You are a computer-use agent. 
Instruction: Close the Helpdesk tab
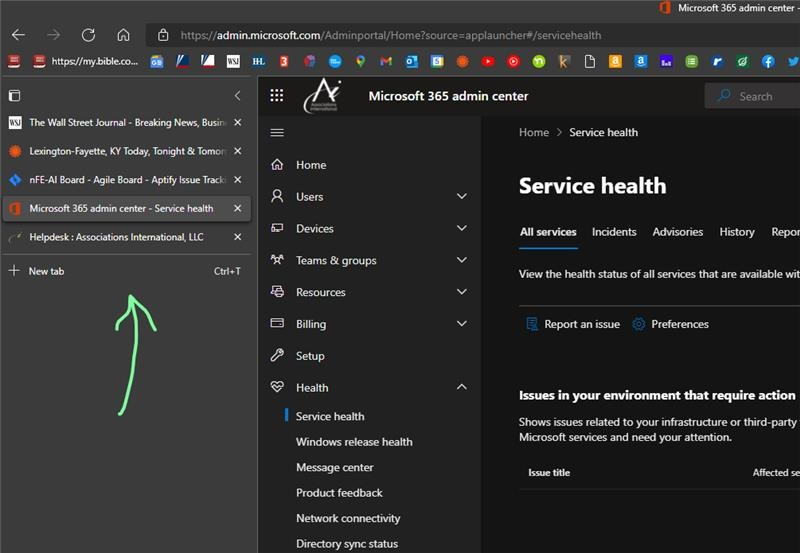coord(238,237)
